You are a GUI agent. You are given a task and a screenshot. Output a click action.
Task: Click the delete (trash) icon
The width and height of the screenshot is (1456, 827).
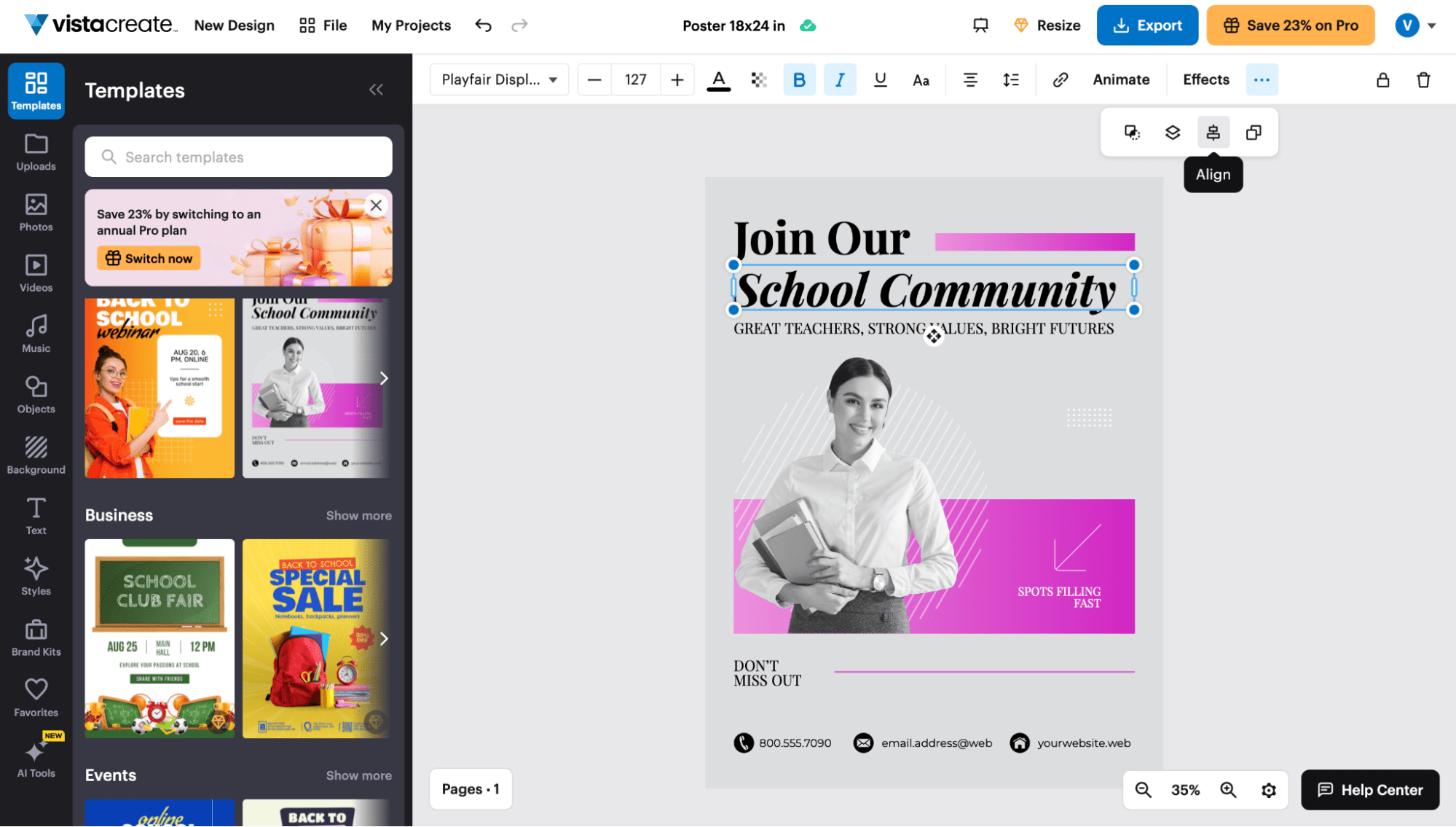pos(1423,79)
